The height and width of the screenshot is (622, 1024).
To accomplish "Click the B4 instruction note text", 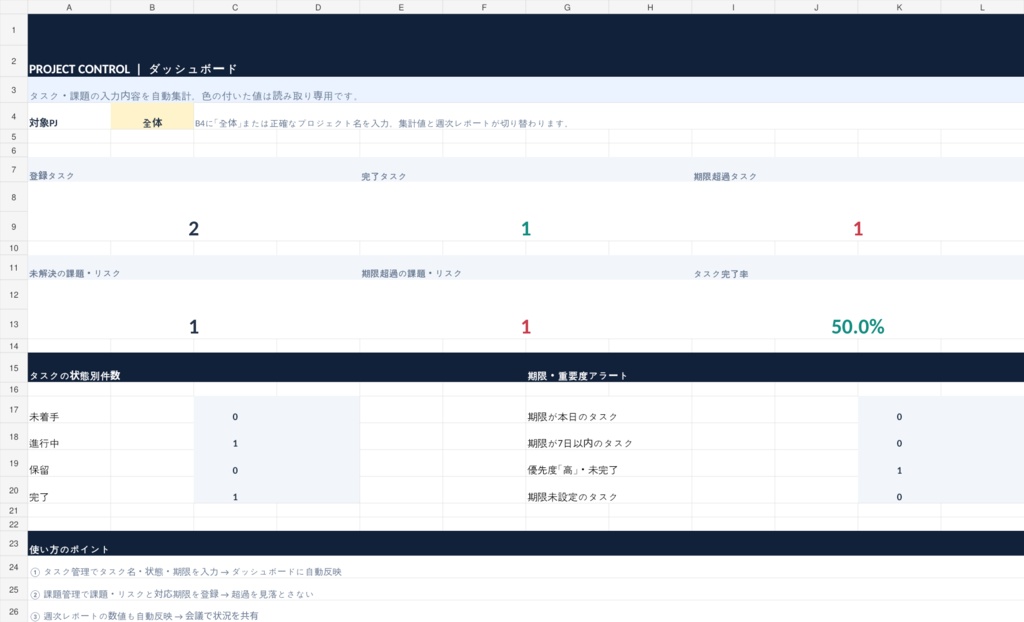I will [382, 123].
